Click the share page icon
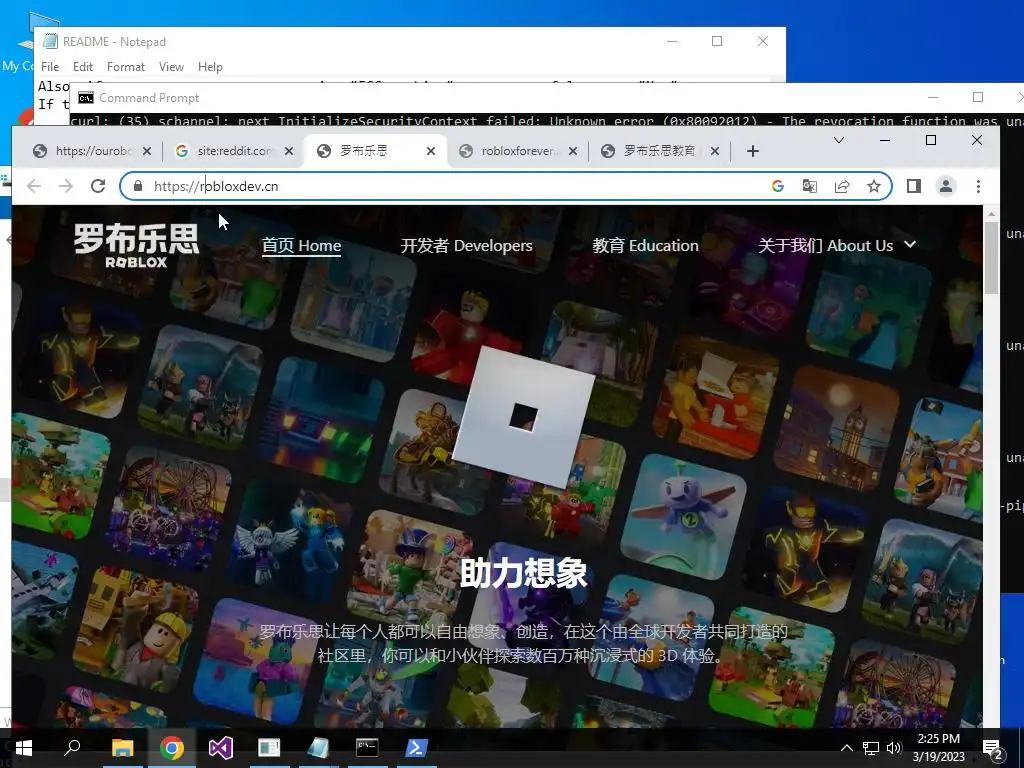 (842, 186)
